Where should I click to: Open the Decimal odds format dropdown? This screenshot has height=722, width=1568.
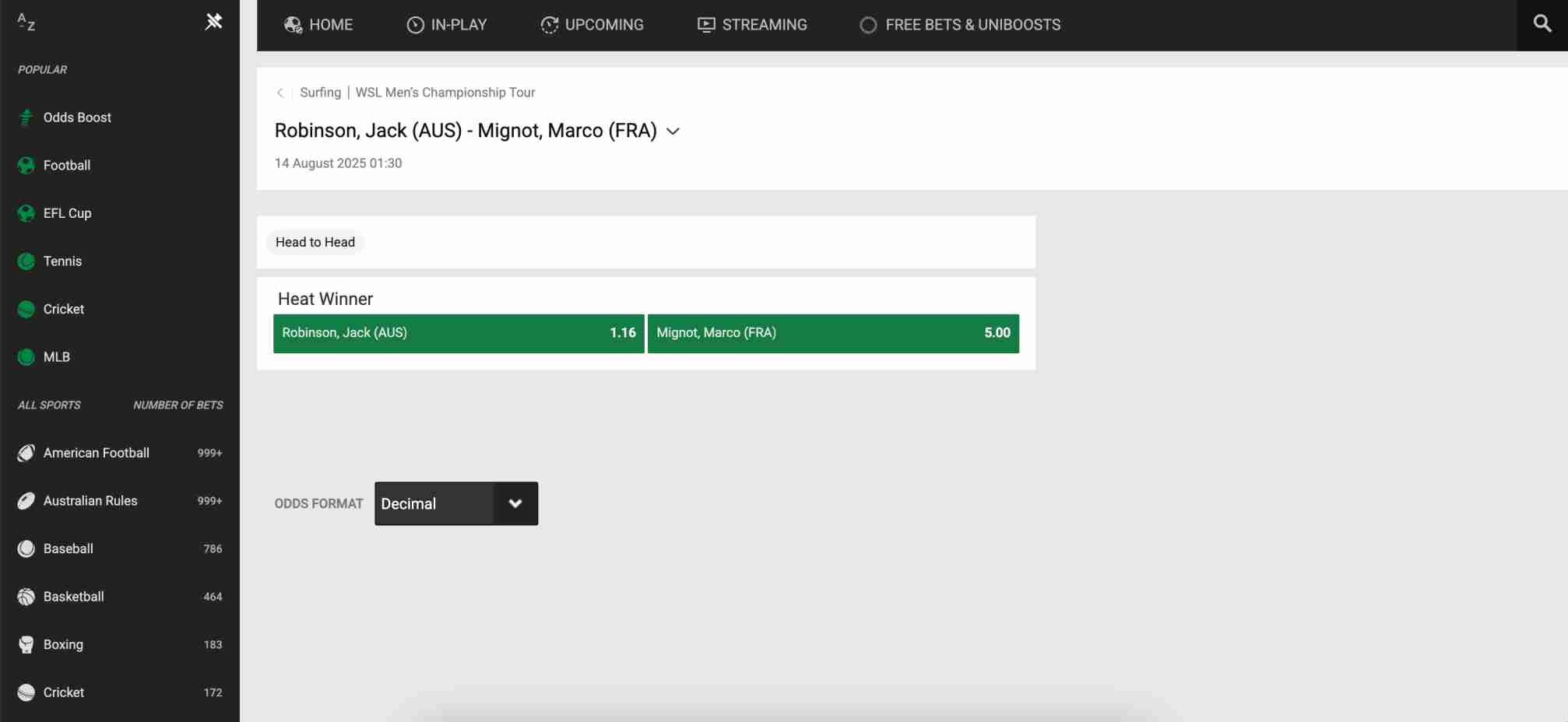point(456,503)
